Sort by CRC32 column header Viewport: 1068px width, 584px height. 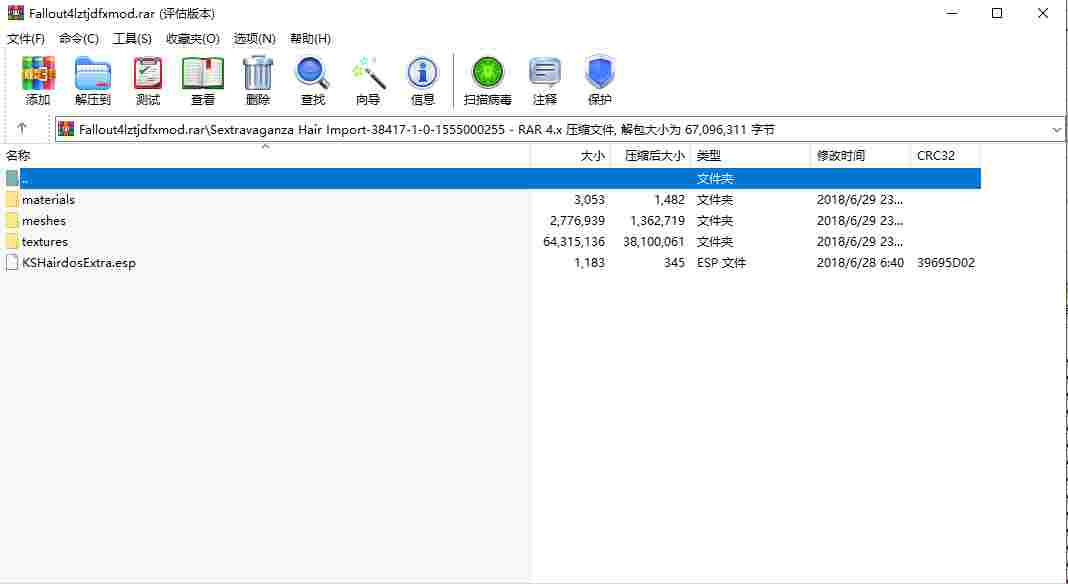945,155
